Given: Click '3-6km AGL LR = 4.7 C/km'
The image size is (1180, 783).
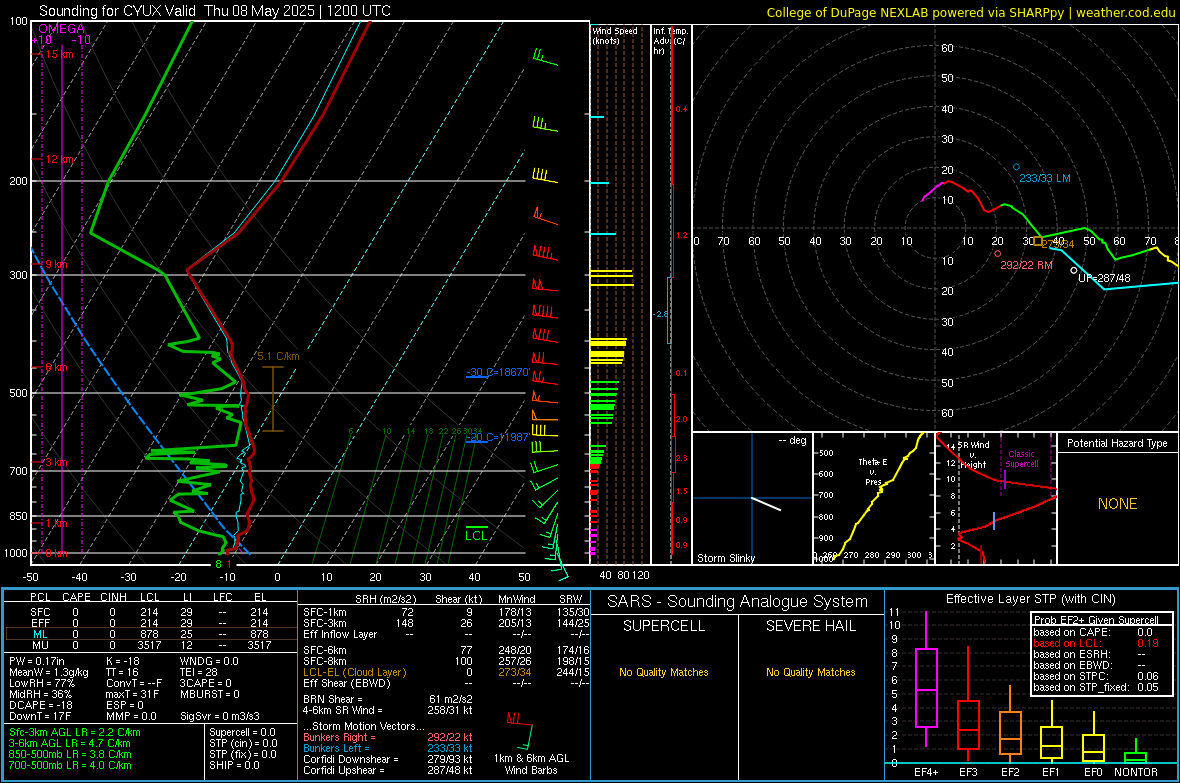Looking at the screenshot, I should click(x=70, y=743).
